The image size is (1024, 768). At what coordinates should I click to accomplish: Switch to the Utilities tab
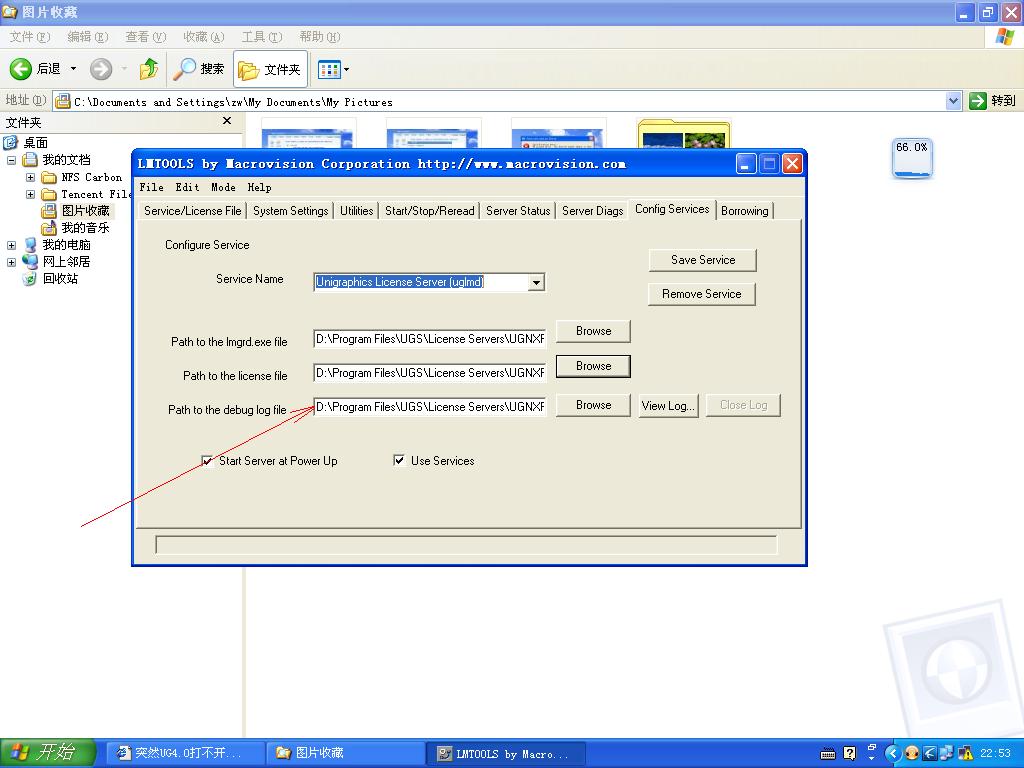point(357,210)
